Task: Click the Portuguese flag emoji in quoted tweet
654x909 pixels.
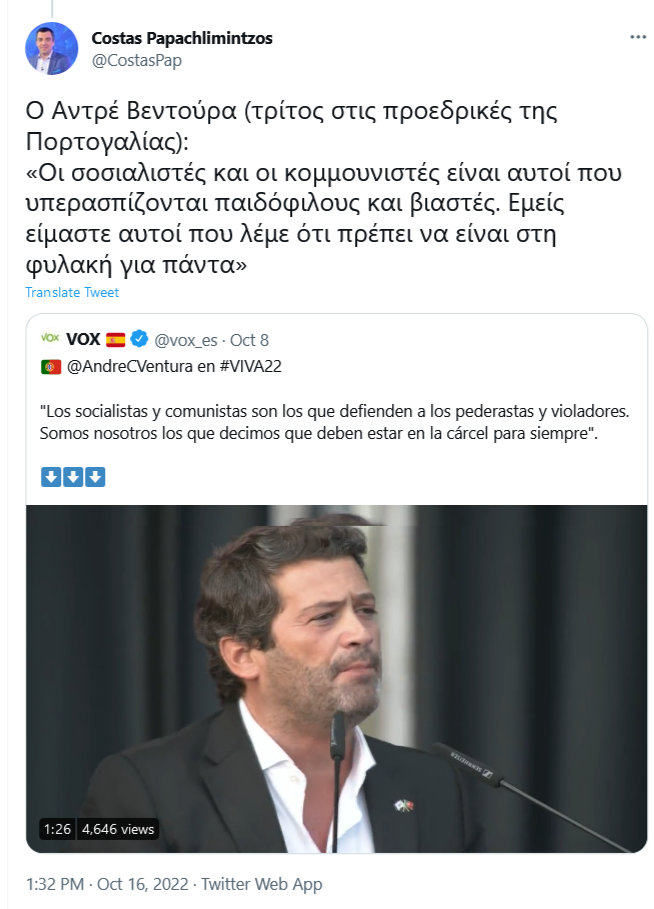Action: pos(51,367)
